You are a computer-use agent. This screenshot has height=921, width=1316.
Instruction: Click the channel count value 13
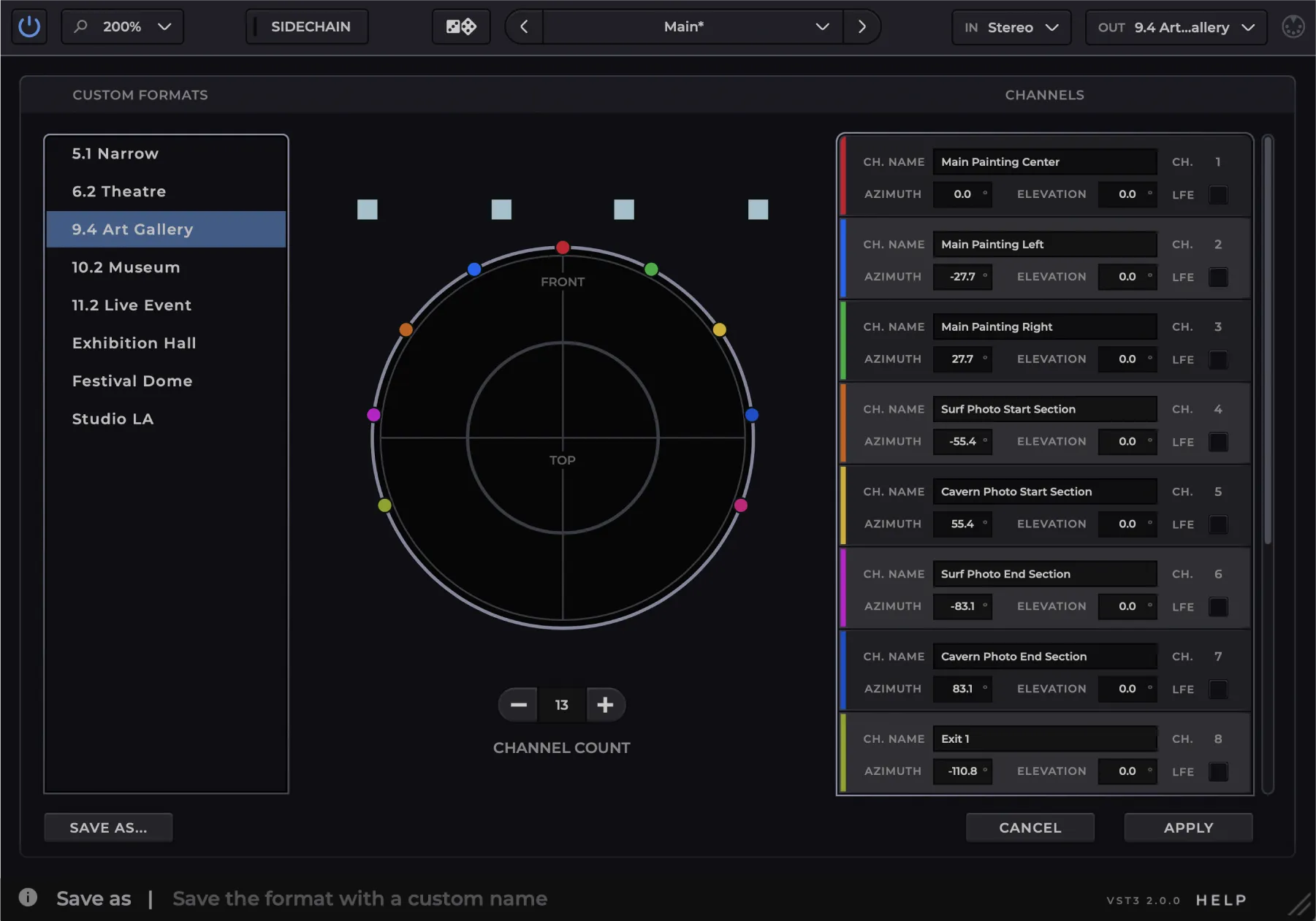click(561, 705)
